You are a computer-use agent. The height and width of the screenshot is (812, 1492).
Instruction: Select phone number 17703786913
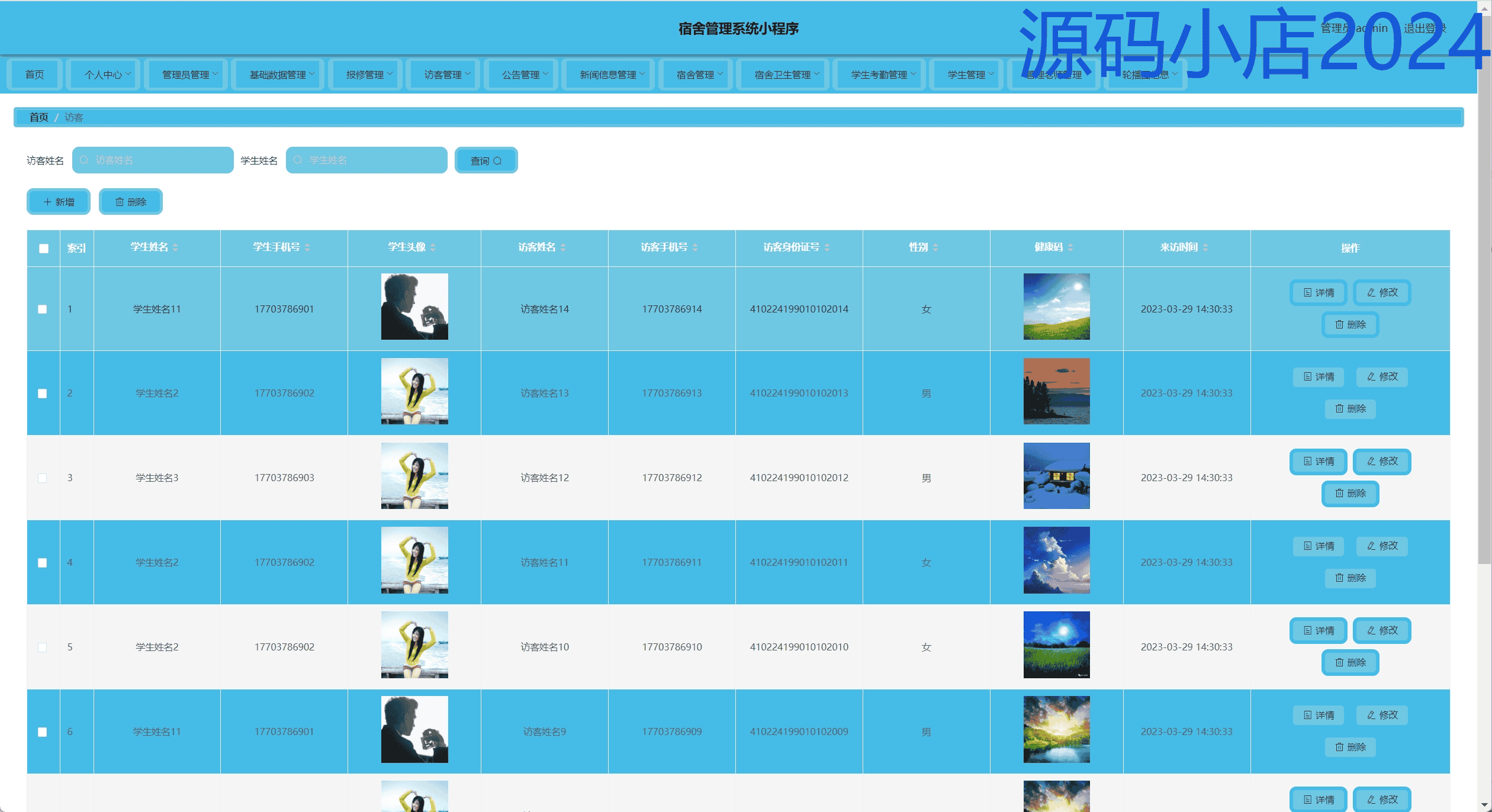tap(672, 393)
